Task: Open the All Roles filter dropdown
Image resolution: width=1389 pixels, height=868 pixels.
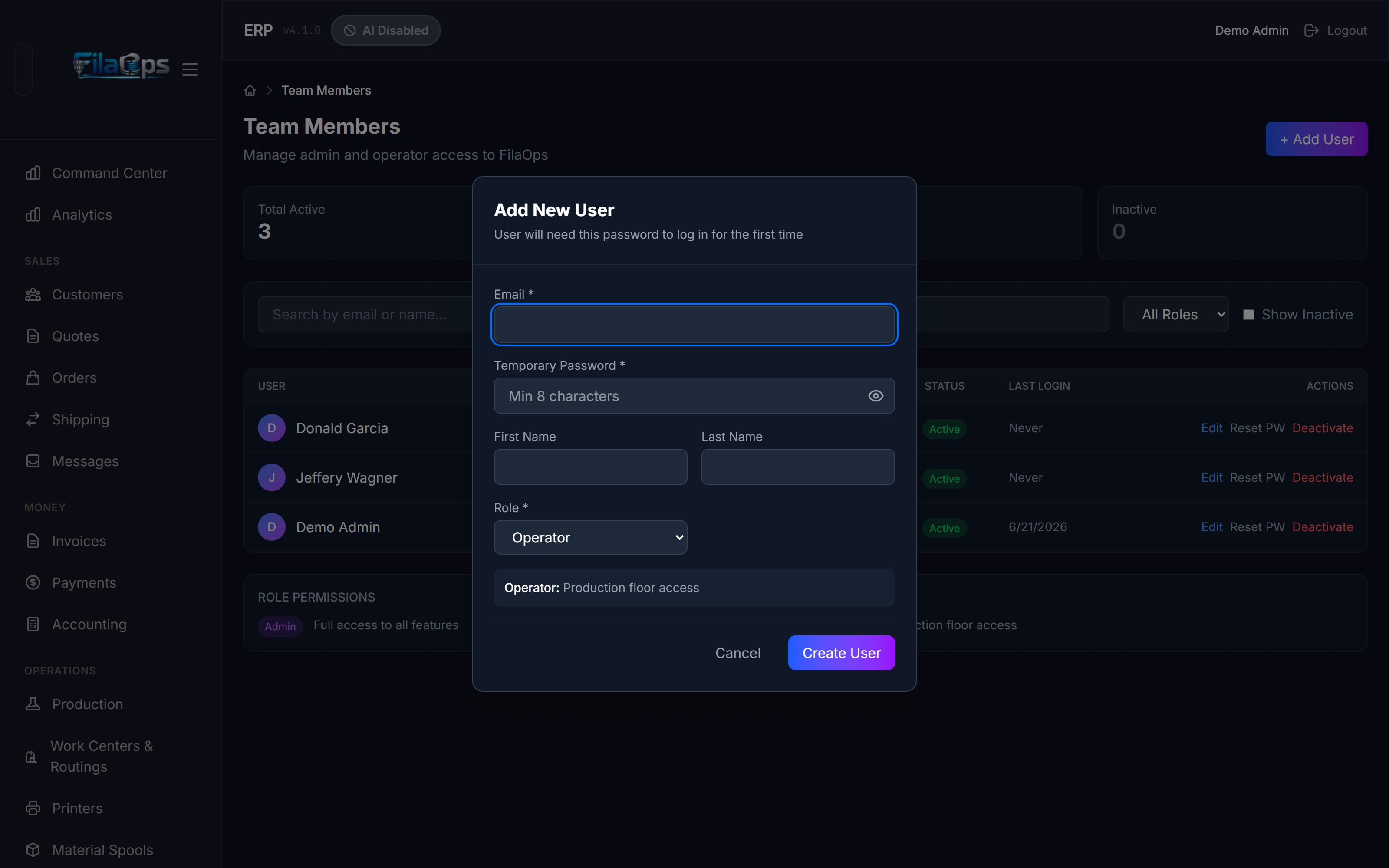Action: point(1175,315)
